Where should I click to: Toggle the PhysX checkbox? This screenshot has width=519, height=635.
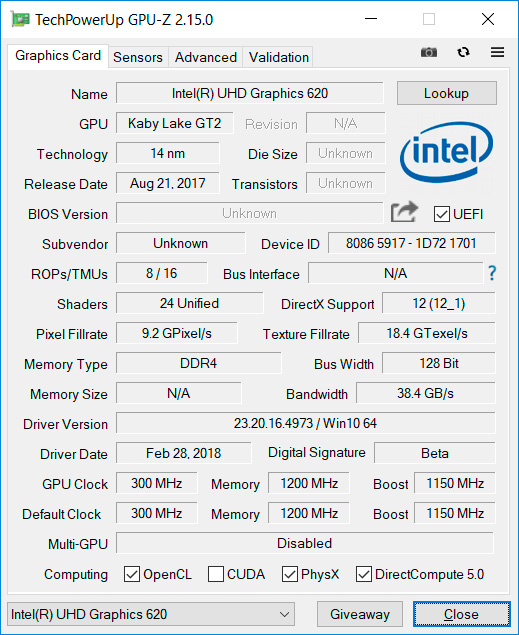[x=289, y=574]
